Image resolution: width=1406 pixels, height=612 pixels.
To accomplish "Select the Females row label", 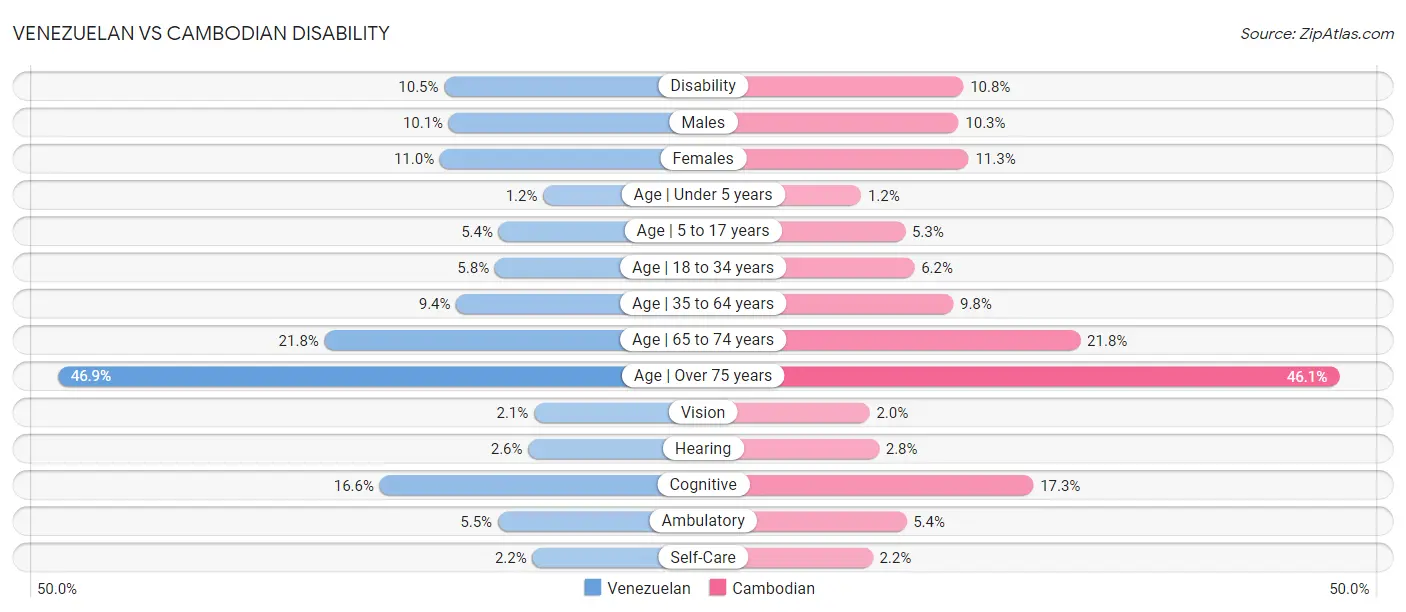I will pyautogui.click(x=703, y=158).
